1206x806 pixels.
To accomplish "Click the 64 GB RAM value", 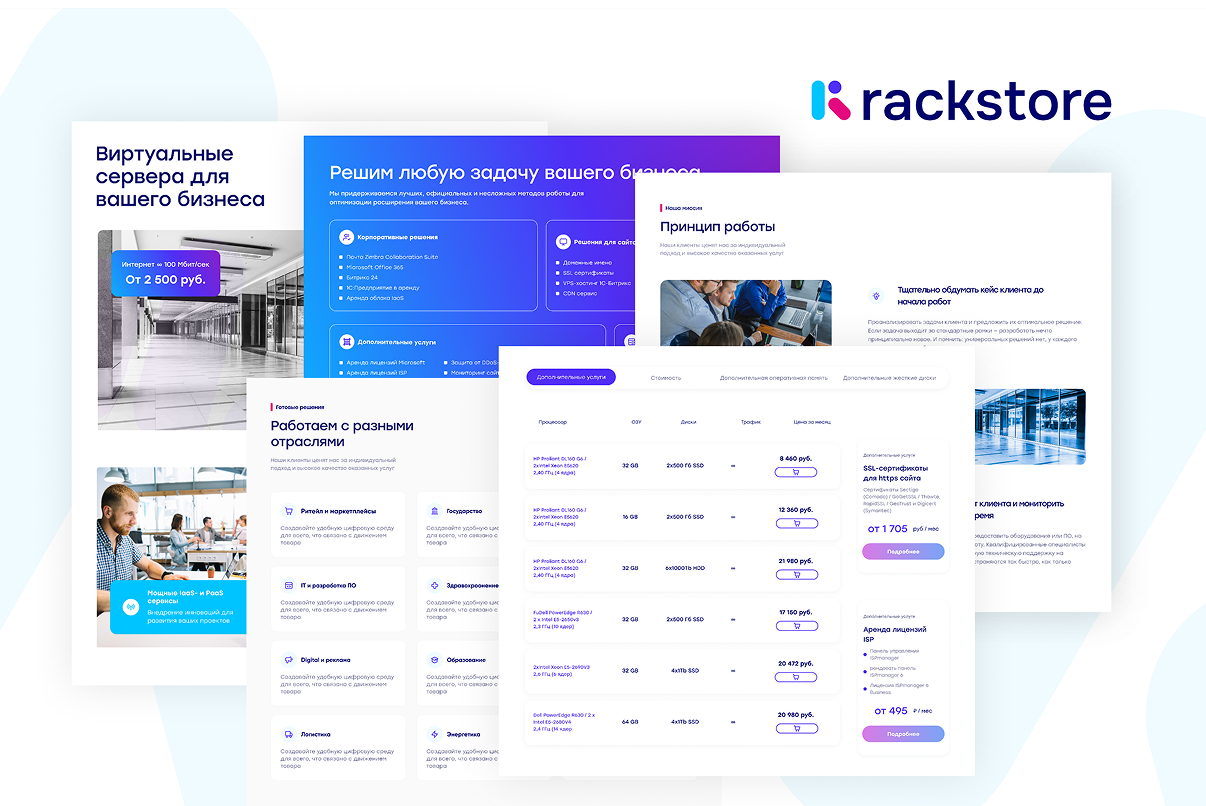I will pos(630,721).
